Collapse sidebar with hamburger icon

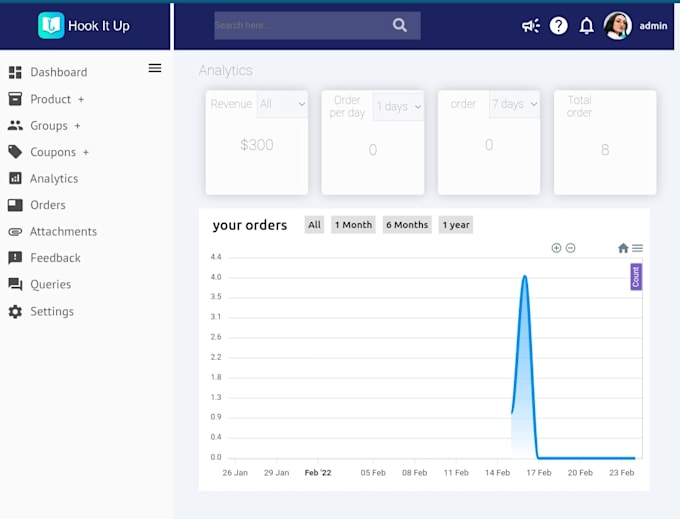tap(155, 68)
